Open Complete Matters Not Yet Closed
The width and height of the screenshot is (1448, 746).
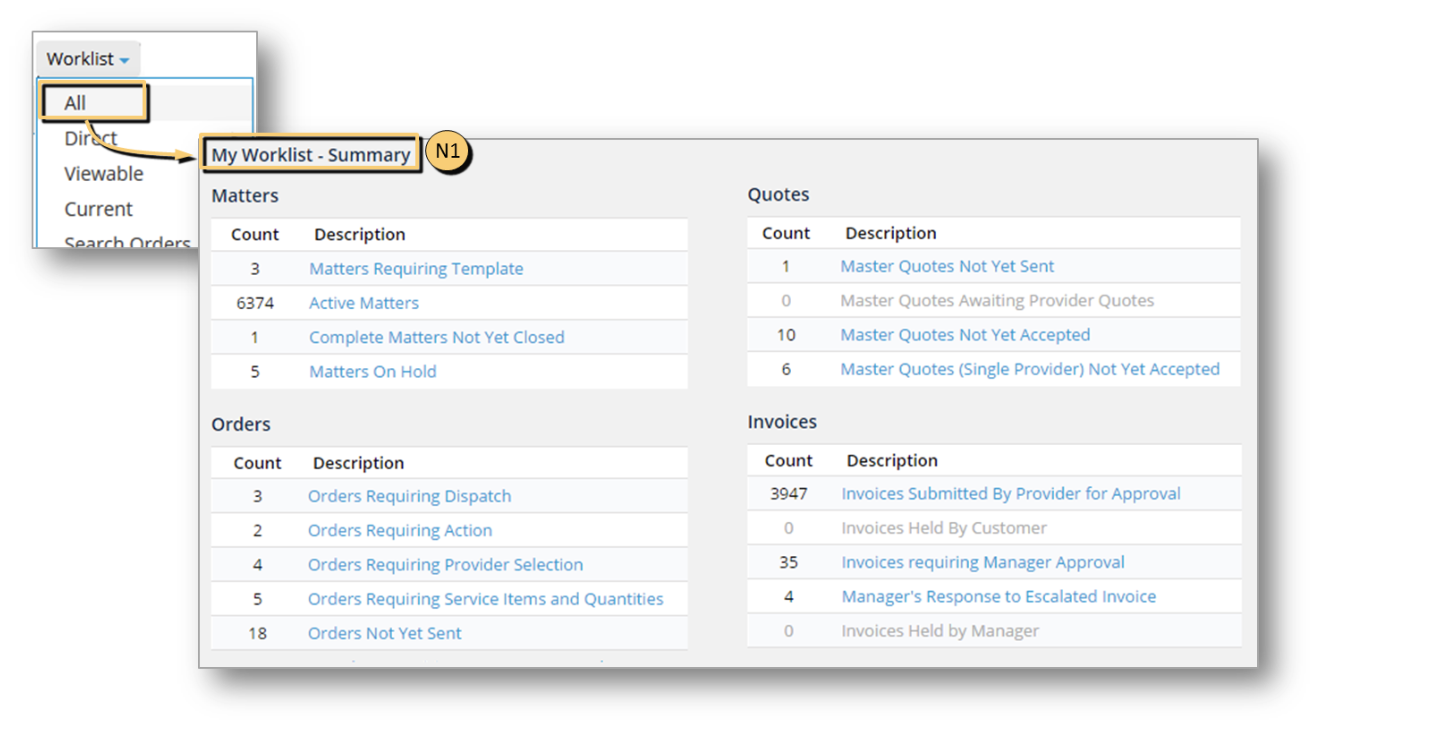click(x=436, y=337)
